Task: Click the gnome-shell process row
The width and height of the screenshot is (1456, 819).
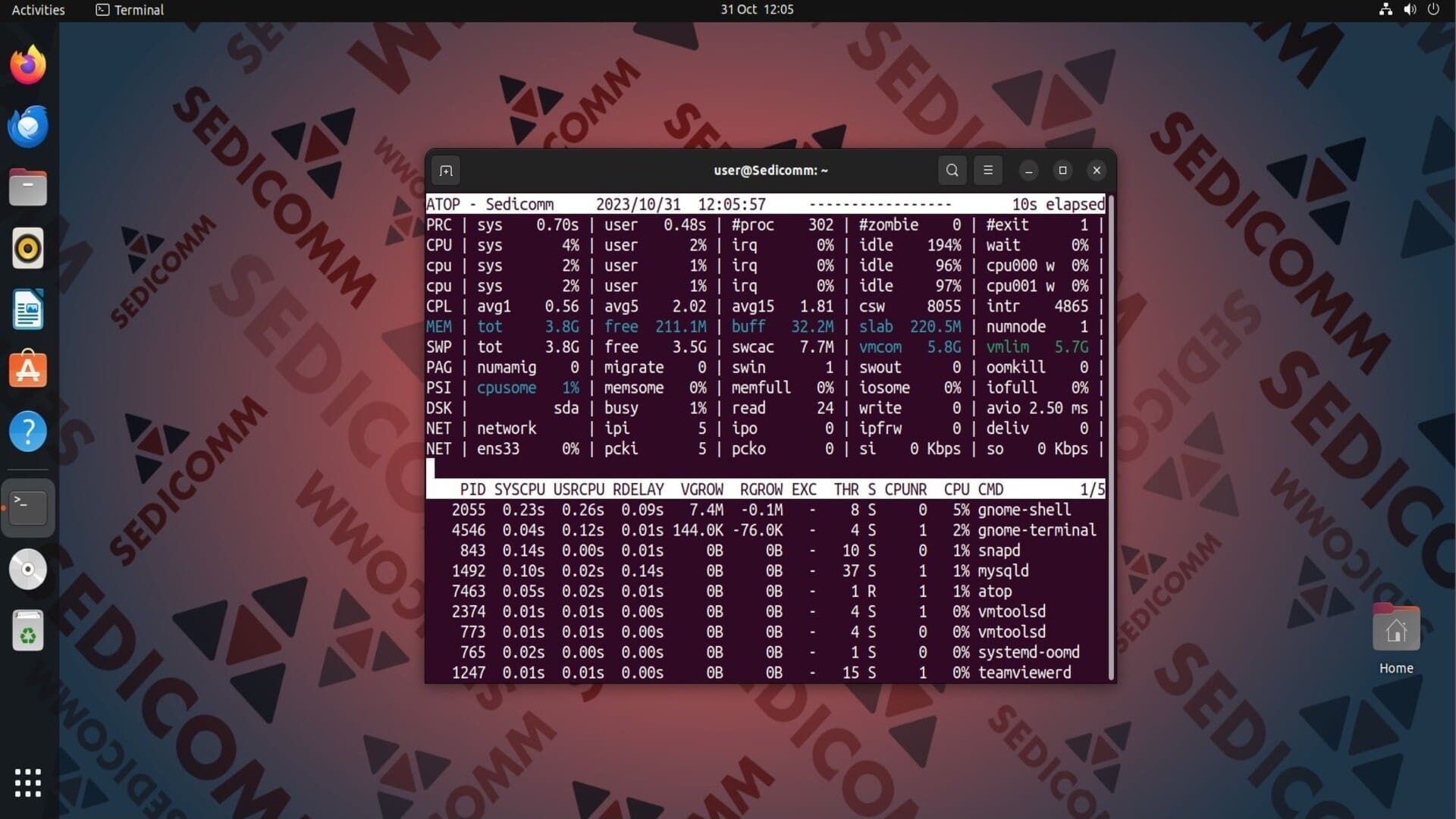Action: (765, 510)
